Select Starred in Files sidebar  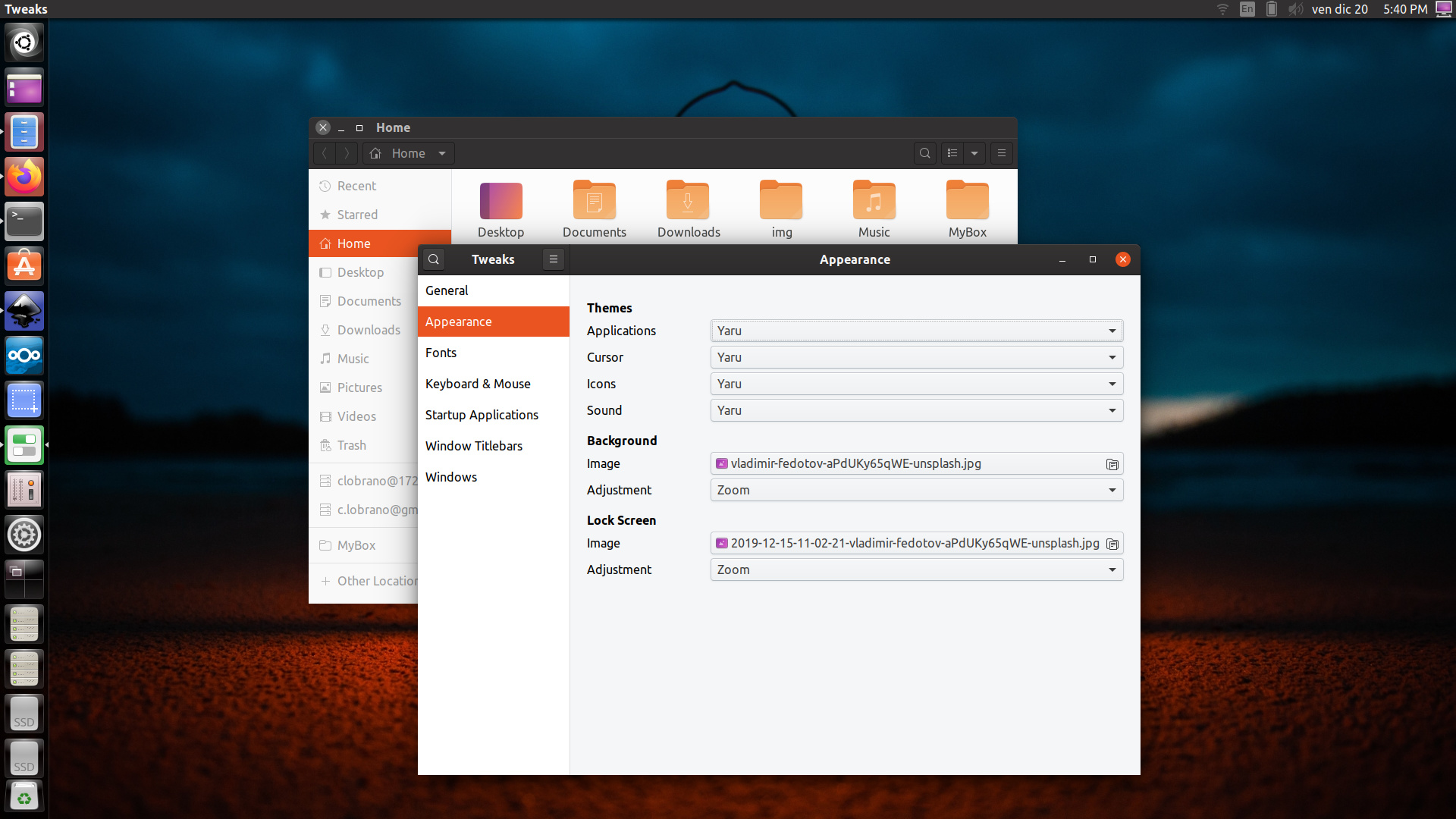[357, 215]
